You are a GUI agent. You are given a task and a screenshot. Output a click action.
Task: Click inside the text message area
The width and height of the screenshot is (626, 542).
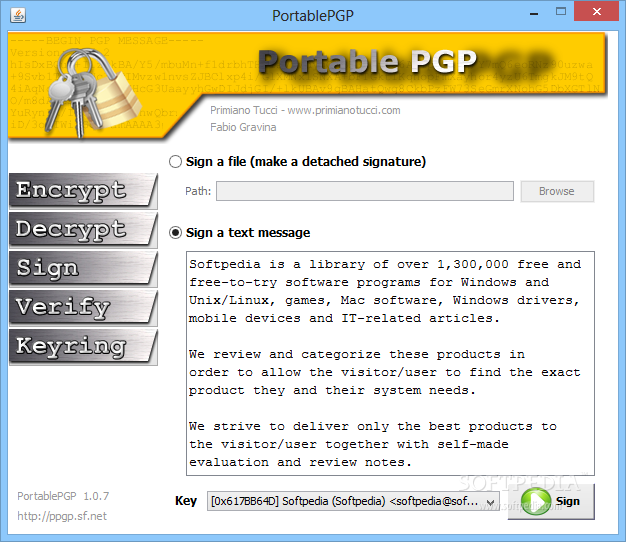(390, 364)
